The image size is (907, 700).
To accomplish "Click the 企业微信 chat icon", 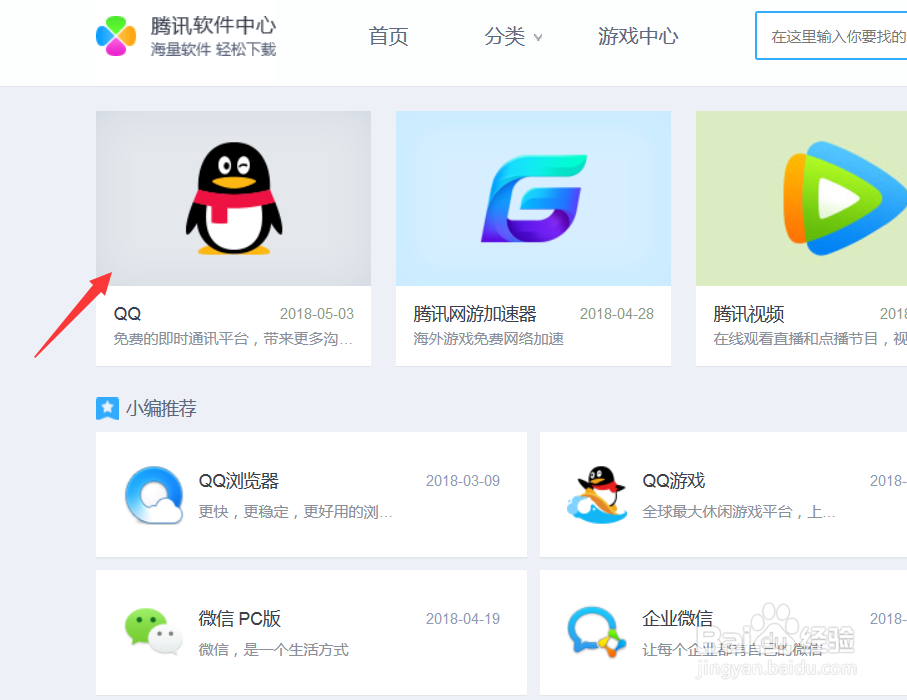I will pos(597,632).
